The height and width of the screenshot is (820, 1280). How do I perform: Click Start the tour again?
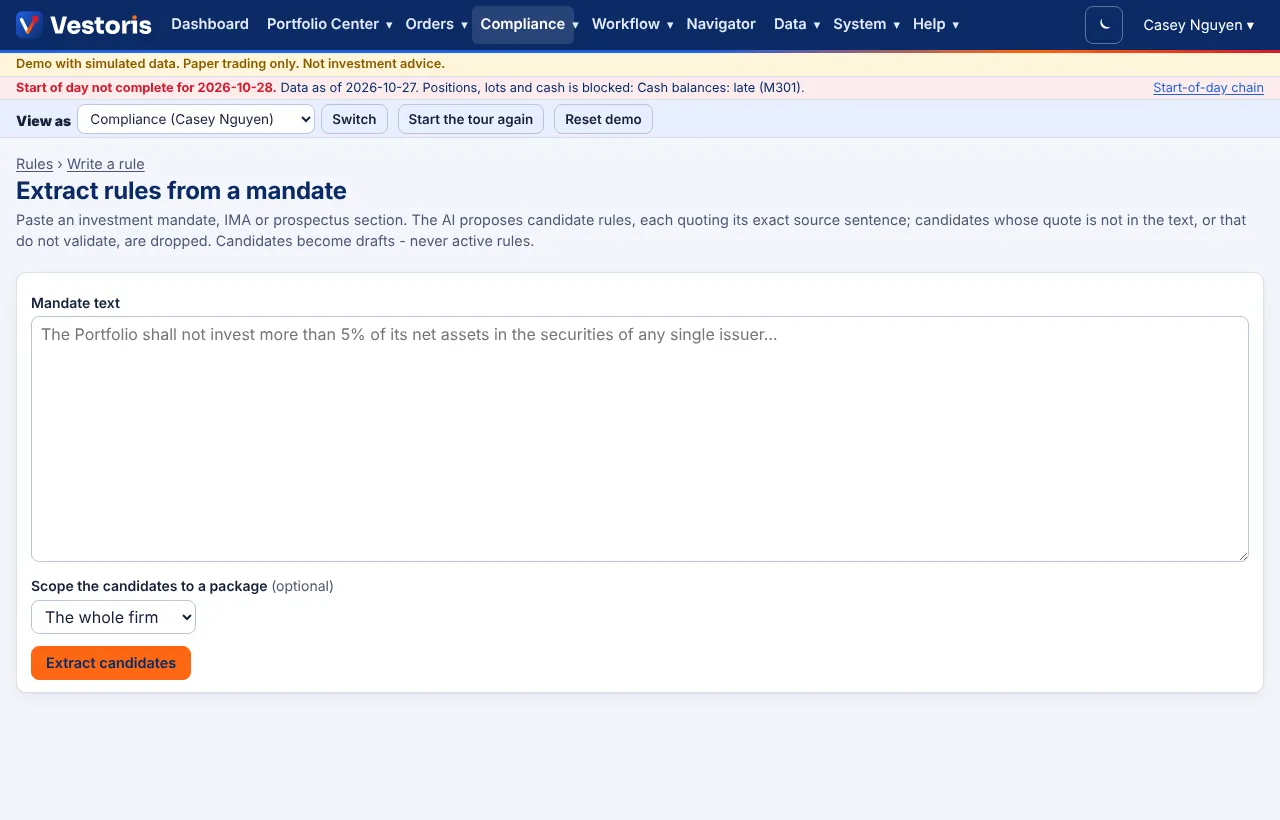(x=471, y=119)
